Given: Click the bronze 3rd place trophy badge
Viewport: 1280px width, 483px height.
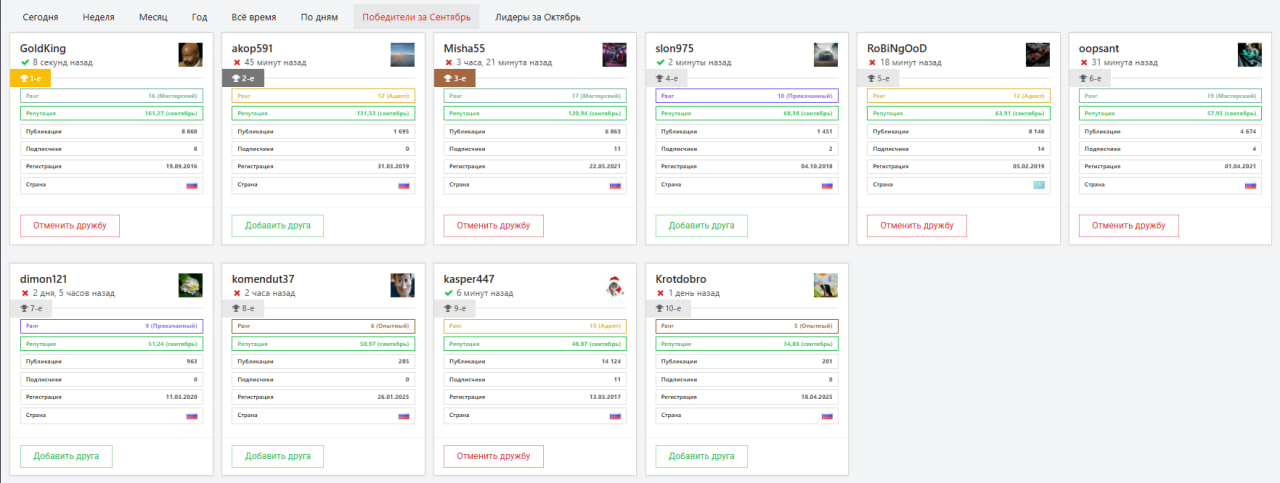Looking at the screenshot, I should point(454,78).
